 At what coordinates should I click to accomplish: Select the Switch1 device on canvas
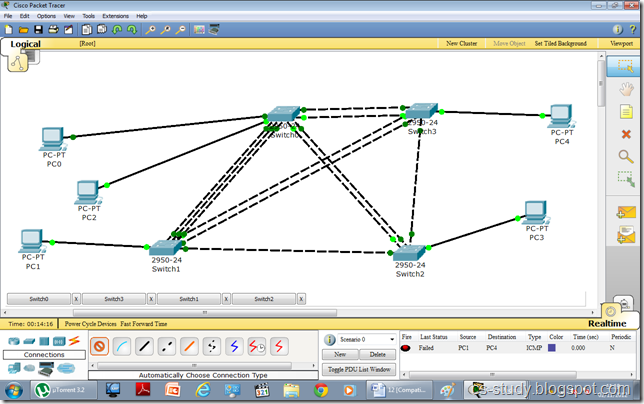point(166,248)
